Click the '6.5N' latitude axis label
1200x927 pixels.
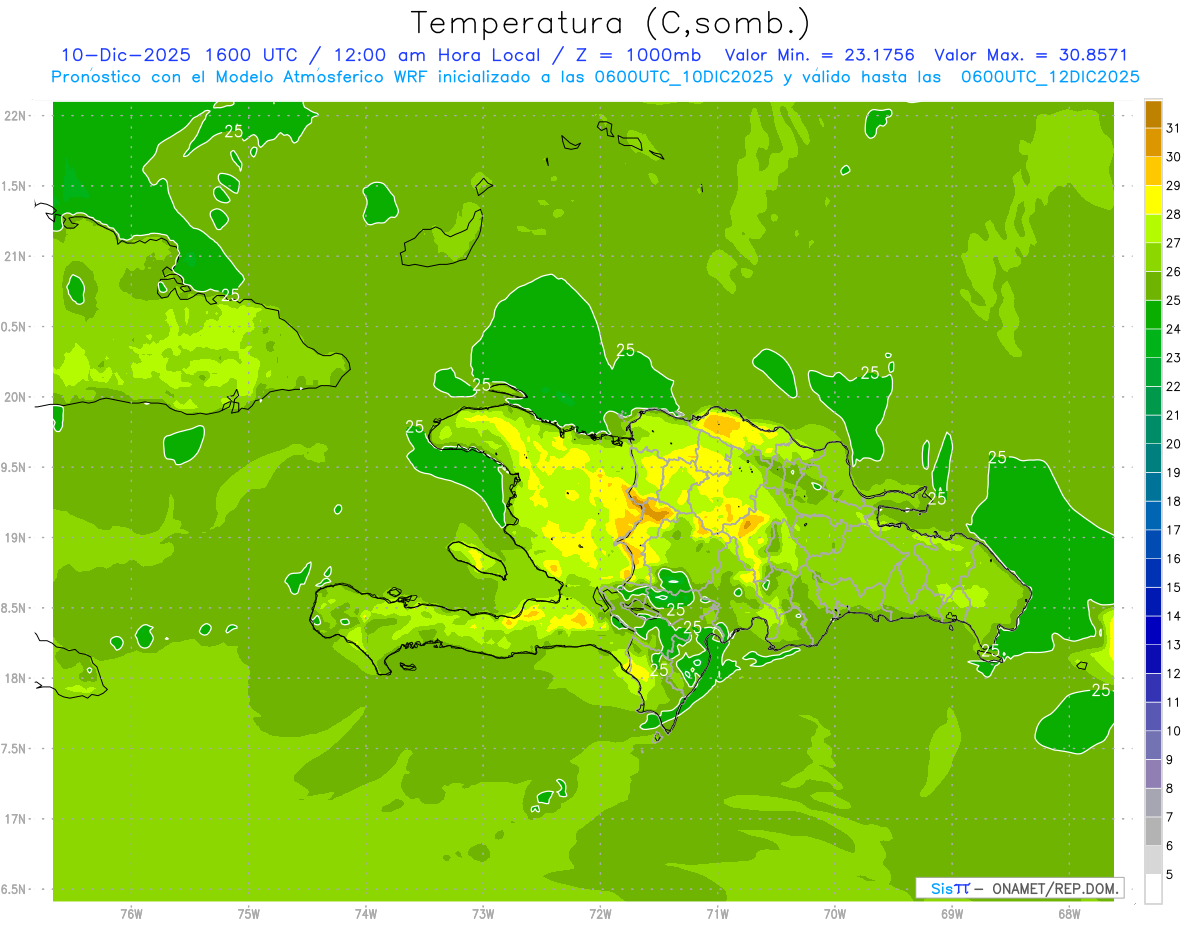coord(14,889)
